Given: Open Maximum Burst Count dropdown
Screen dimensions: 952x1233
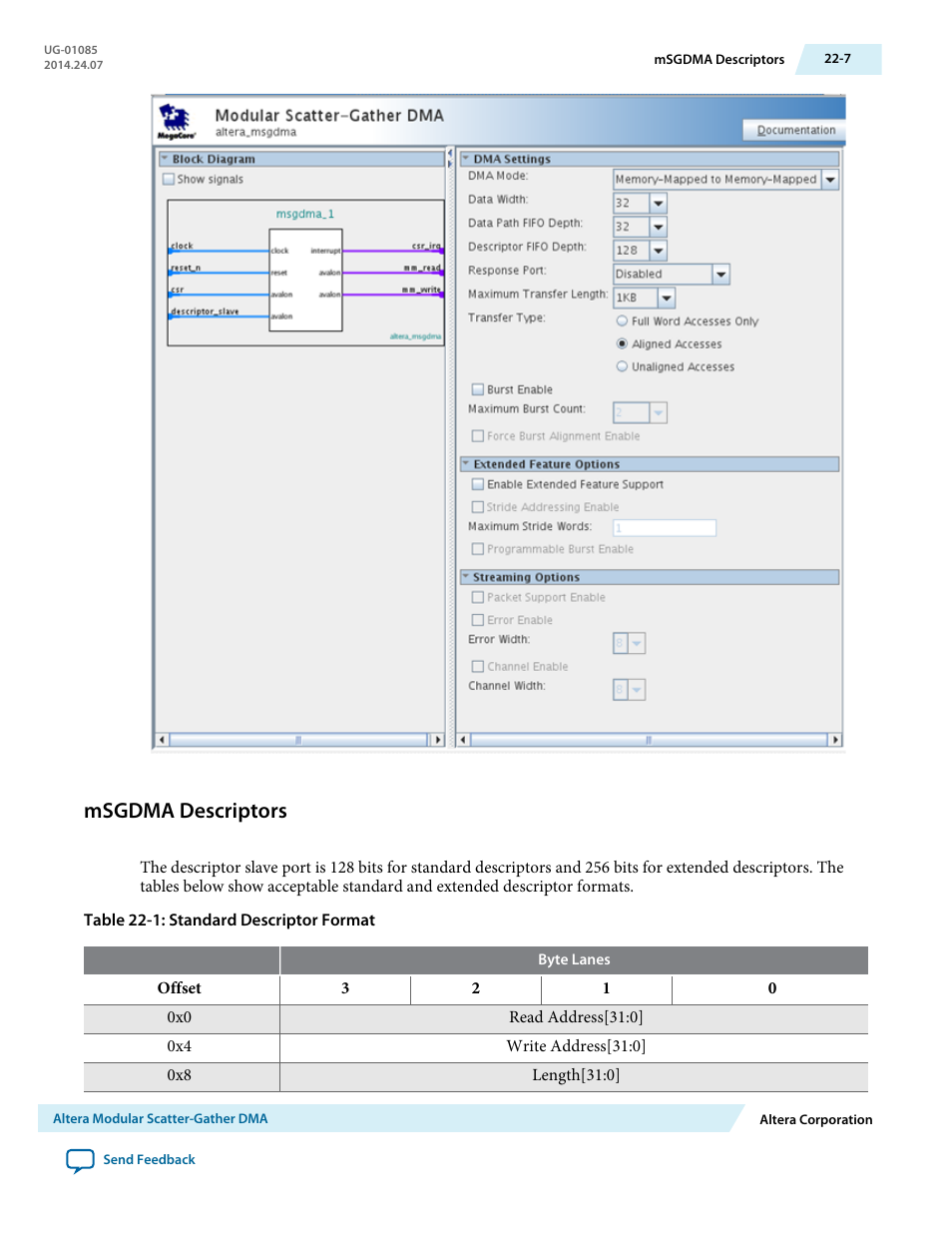Looking at the screenshot, I should pos(658,412).
